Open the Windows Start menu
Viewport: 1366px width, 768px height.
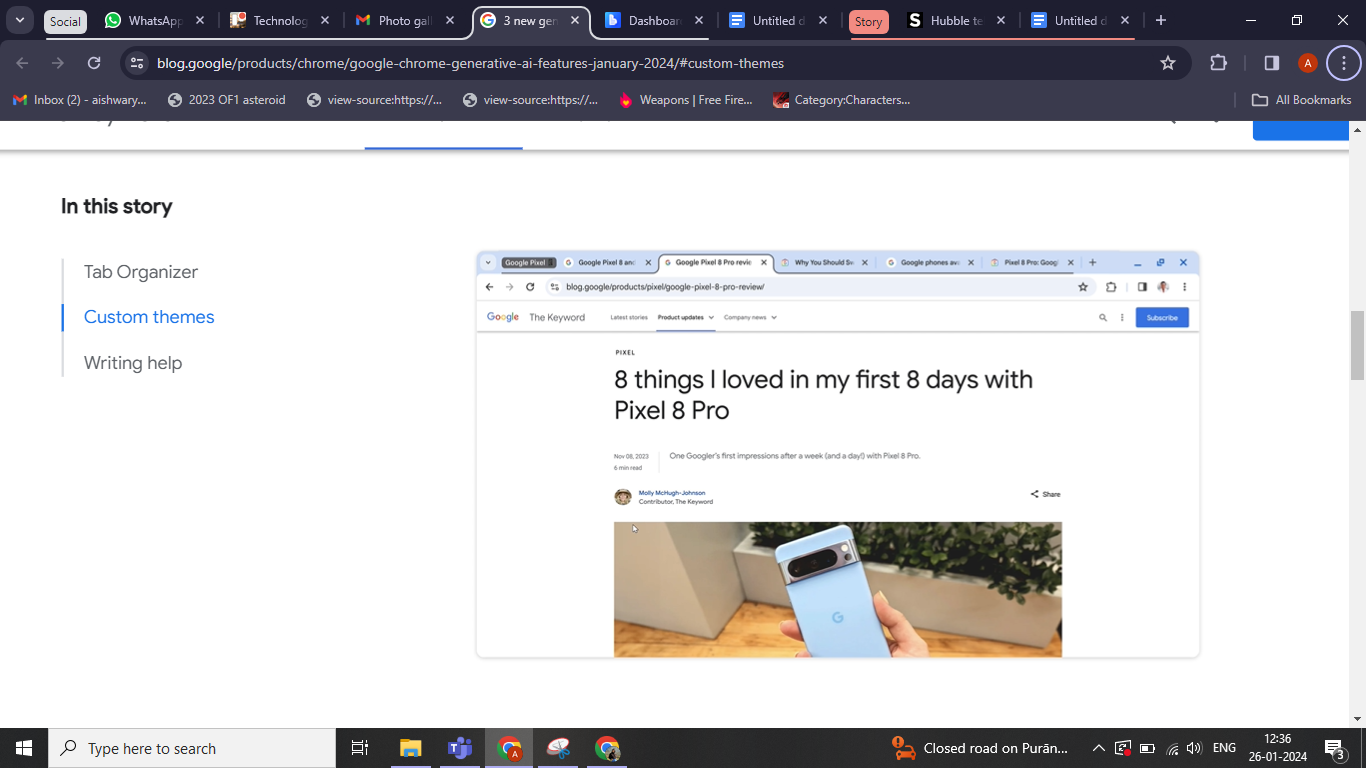click(24, 748)
